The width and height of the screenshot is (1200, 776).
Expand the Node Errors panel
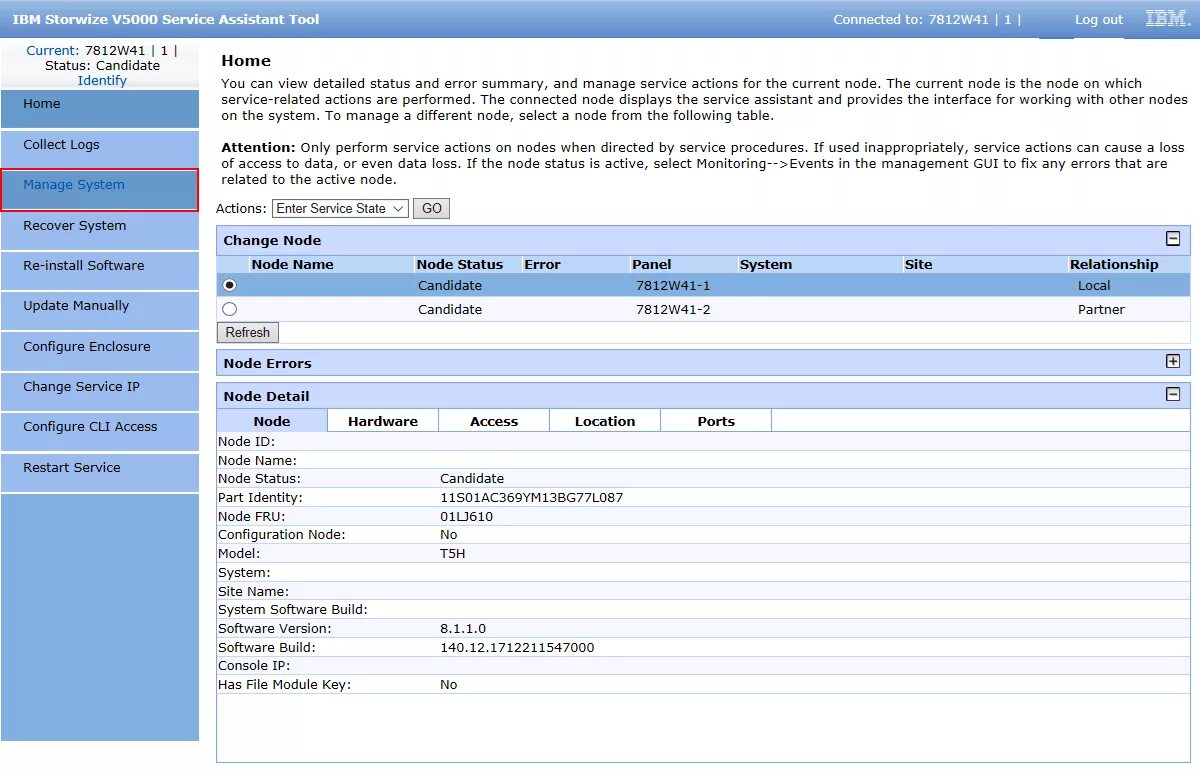point(1173,361)
